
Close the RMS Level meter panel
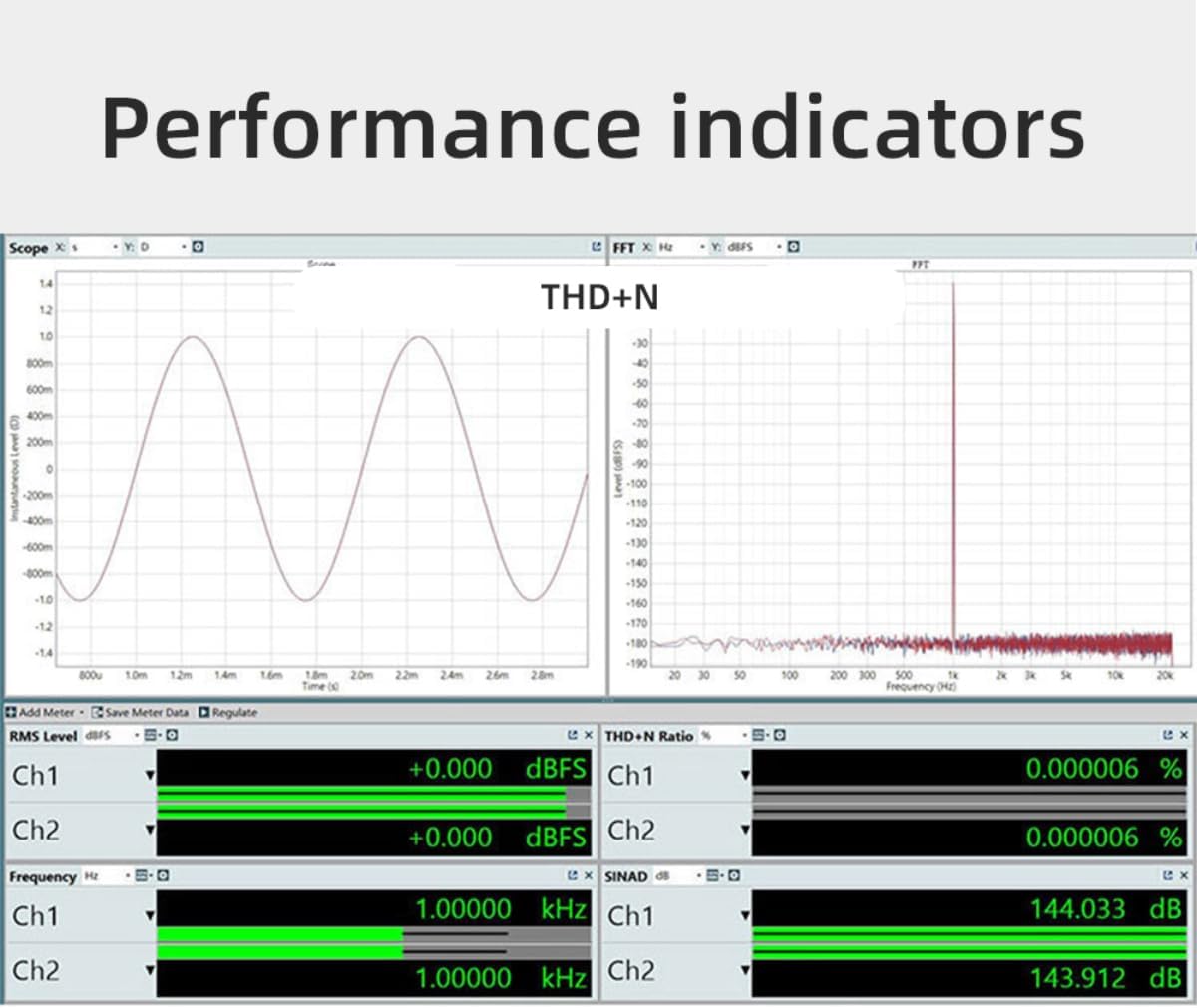point(589,737)
